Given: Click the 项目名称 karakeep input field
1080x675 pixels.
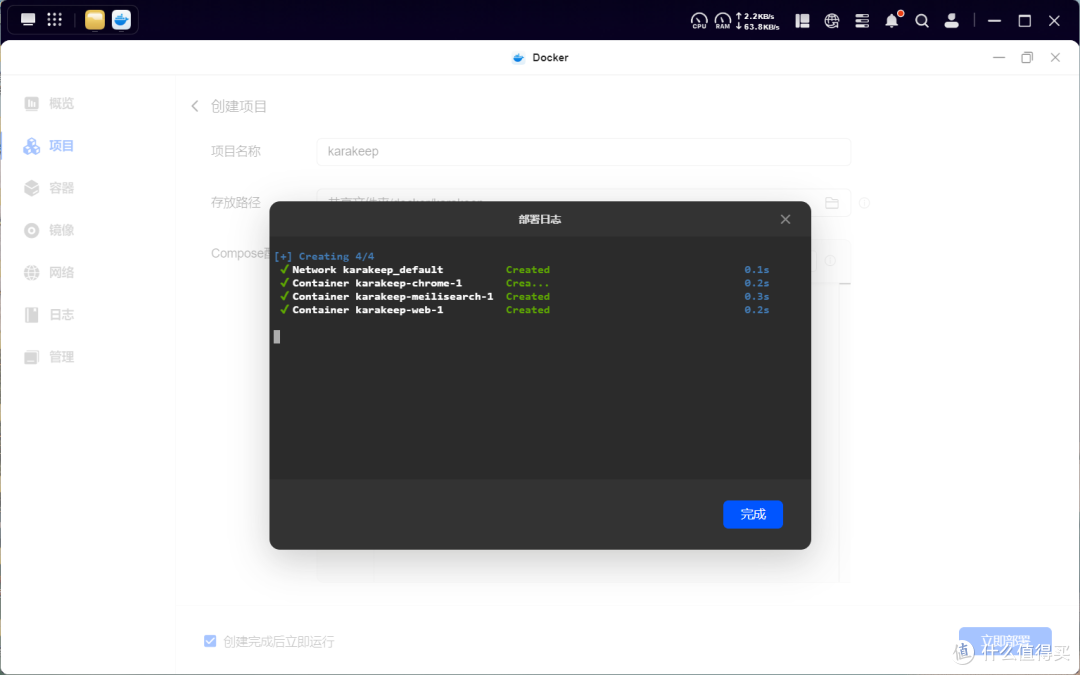Looking at the screenshot, I should click(x=583, y=152).
